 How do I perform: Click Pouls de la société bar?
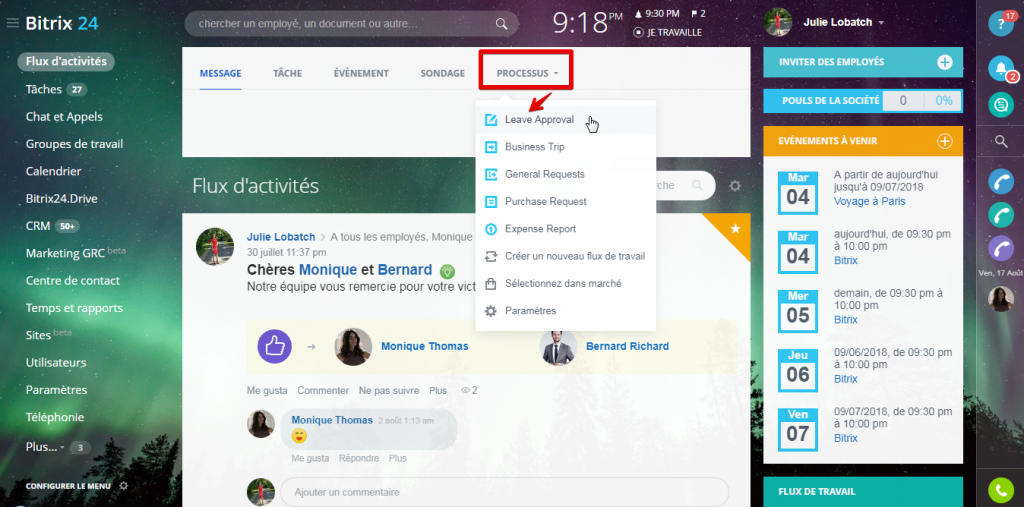(863, 101)
